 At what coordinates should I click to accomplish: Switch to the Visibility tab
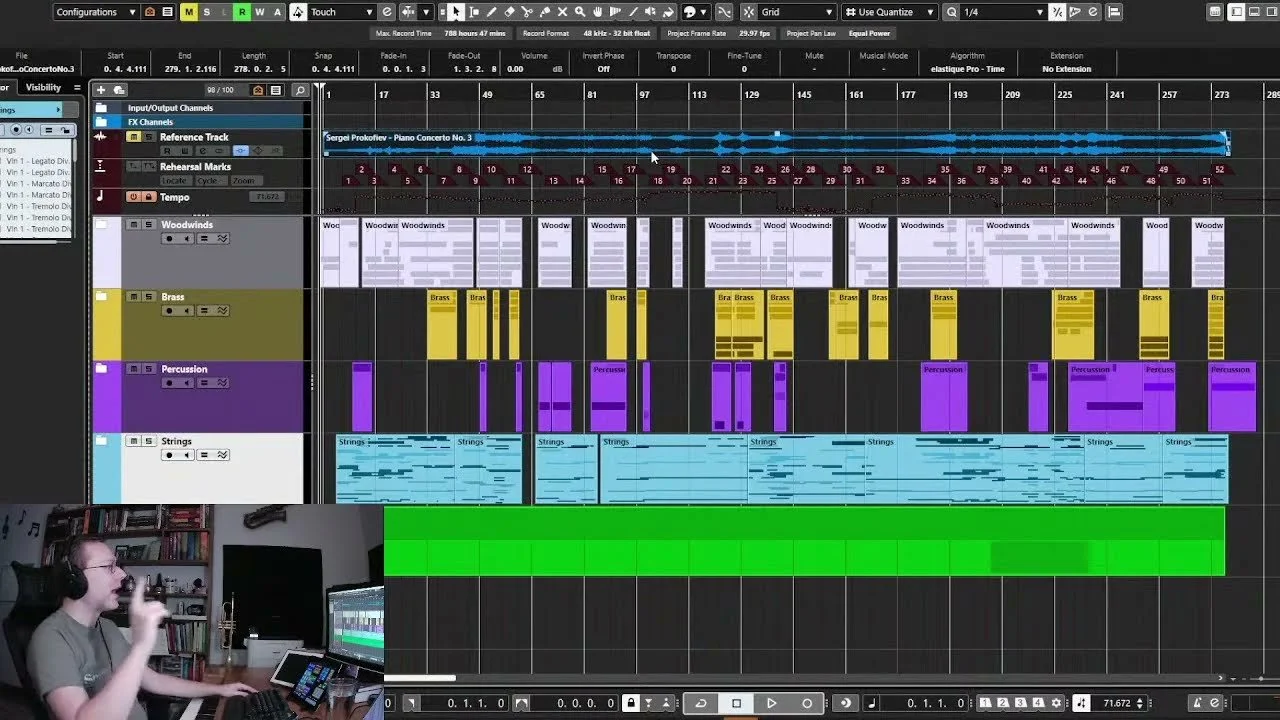pyautogui.click(x=46, y=87)
